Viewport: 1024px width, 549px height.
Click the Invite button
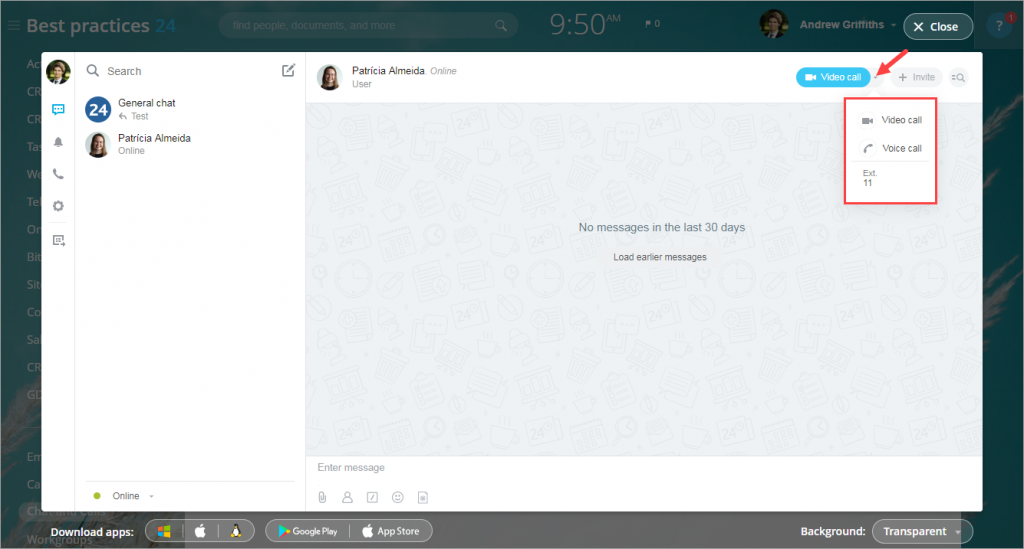916,77
